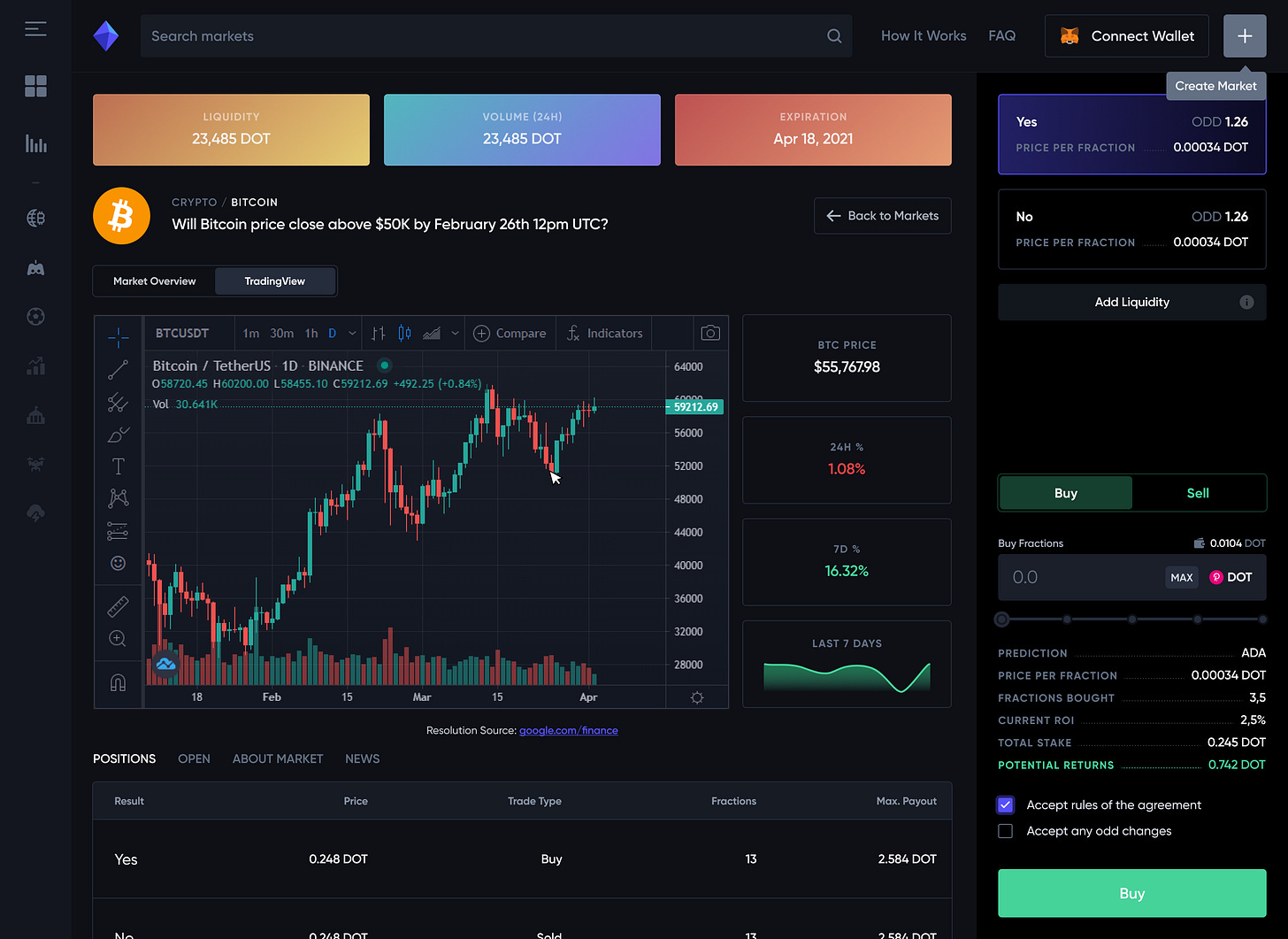The image size is (1288, 939).
Task: Switch to the NEWS tab
Action: tap(362, 759)
